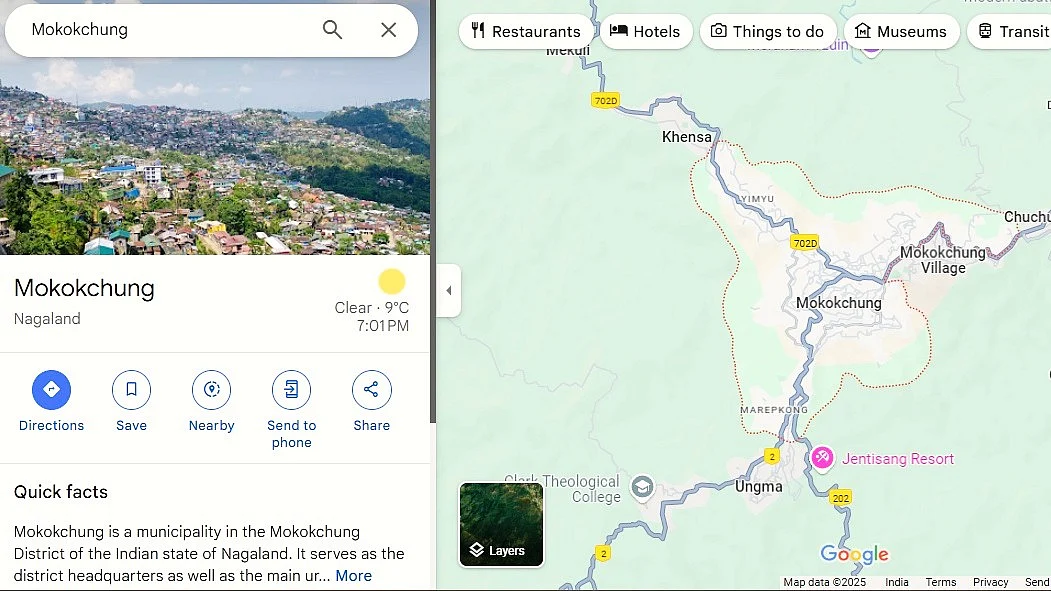Image resolution: width=1051 pixels, height=591 pixels.
Task: Enable Transit view
Action: click(1013, 31)
